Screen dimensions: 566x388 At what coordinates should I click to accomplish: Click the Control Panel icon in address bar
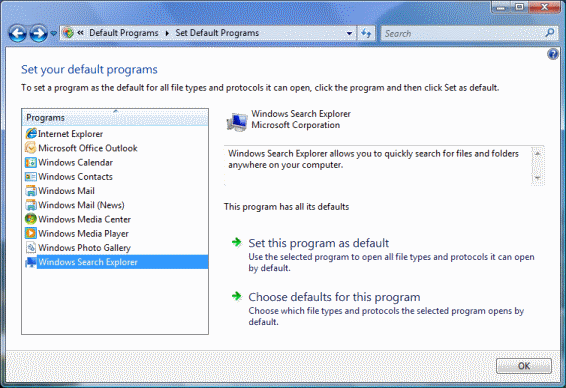68,33
